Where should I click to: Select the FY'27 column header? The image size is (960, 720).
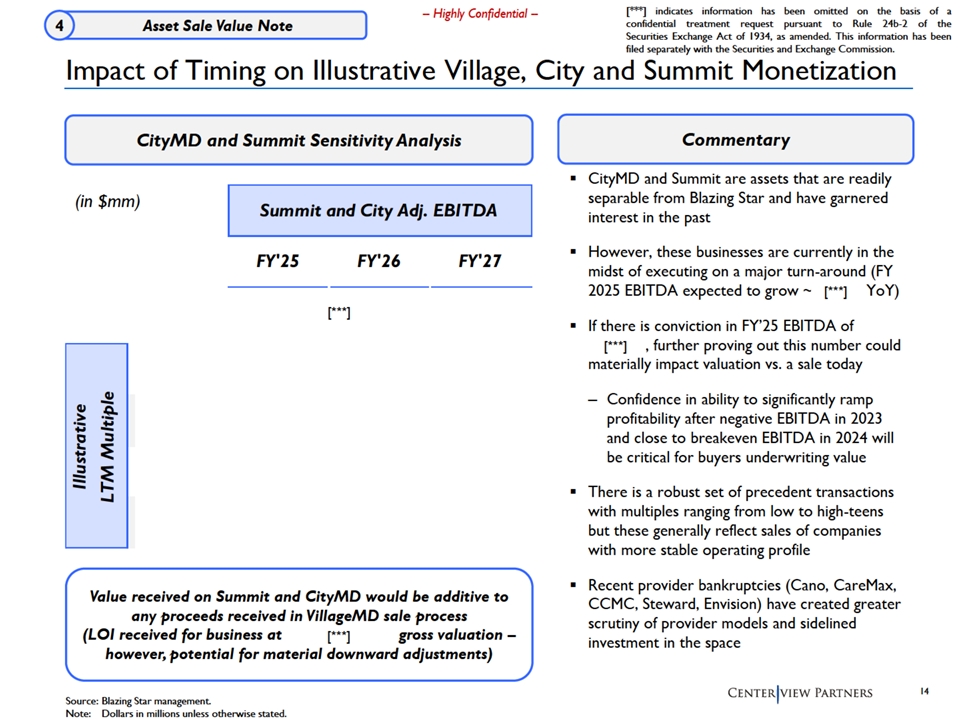tap(479, 261)
